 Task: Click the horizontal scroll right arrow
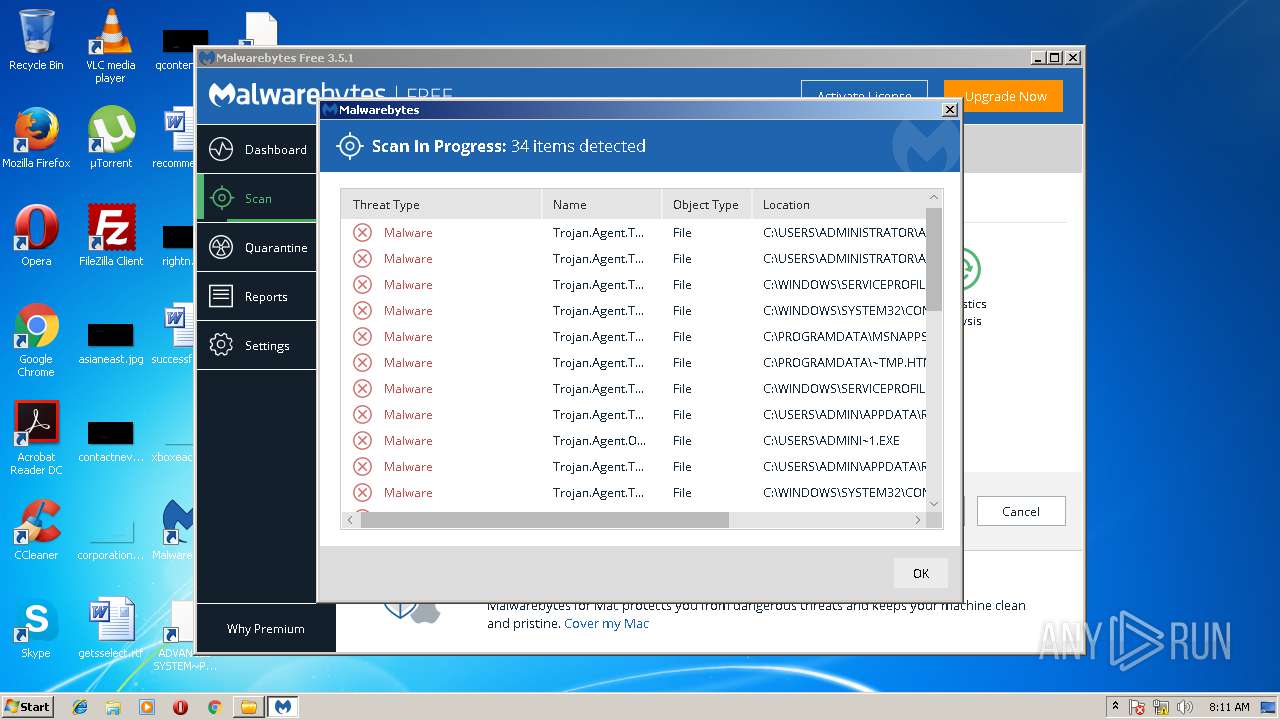pyautogui.click(x=917, y=520)
